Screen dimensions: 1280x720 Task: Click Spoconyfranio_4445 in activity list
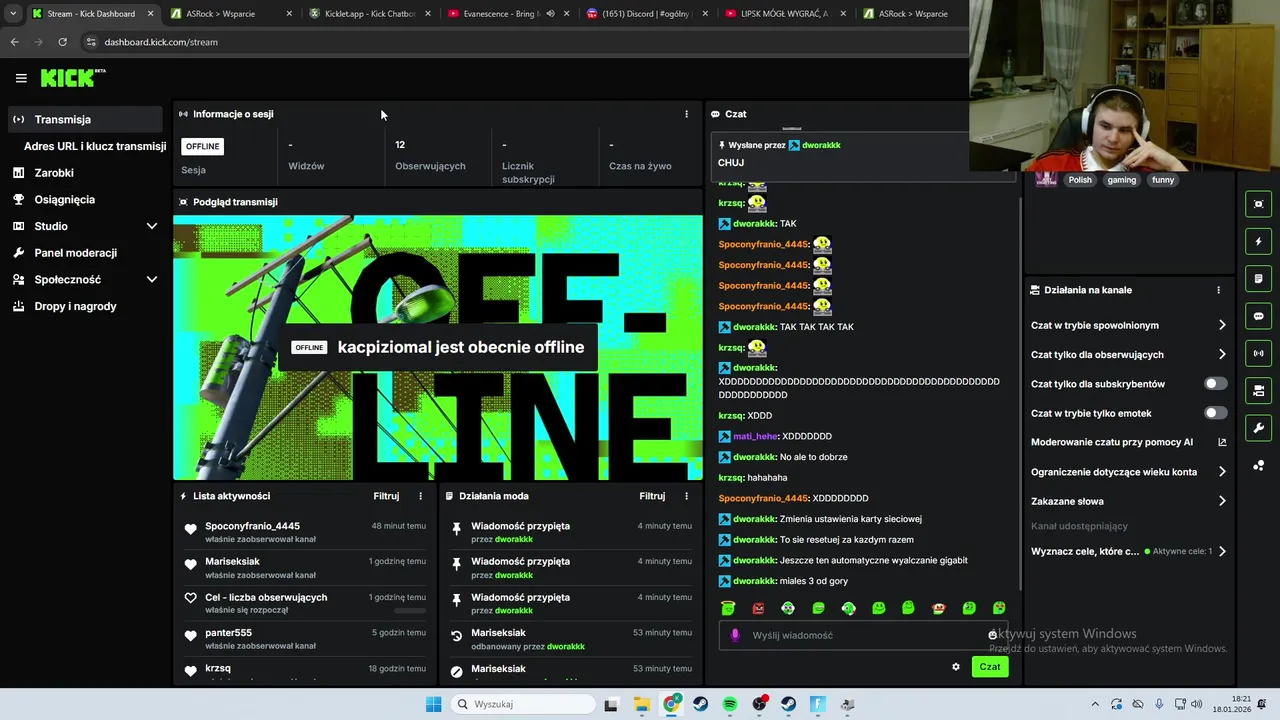[252, 526]
